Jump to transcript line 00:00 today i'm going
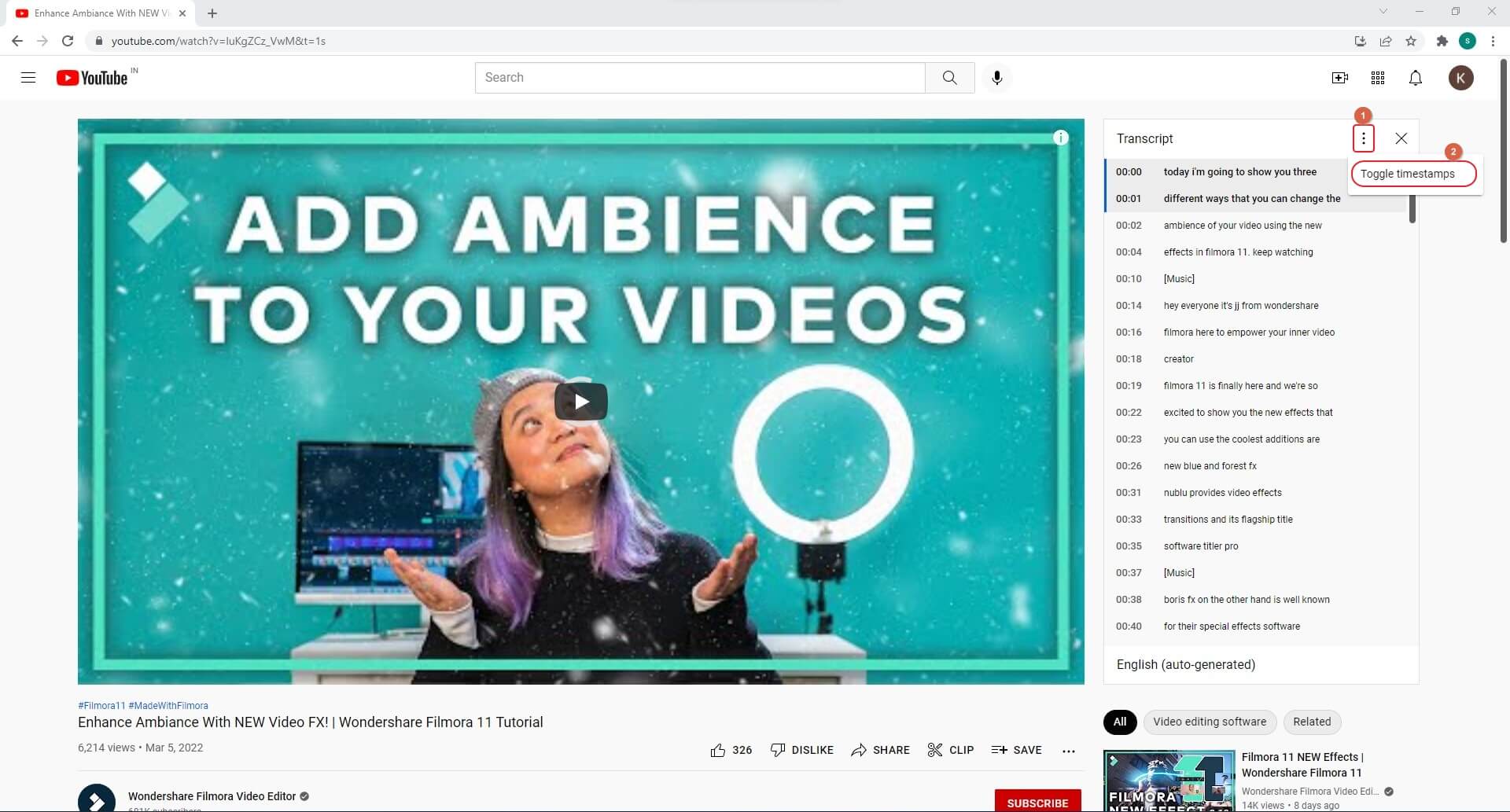 (1254, 172)
